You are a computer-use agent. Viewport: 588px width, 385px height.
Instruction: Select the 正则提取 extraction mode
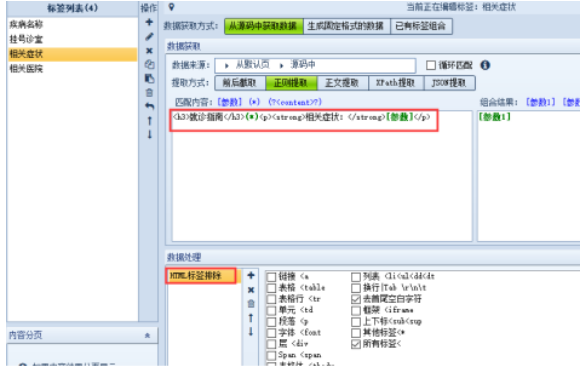coord(291,83)
